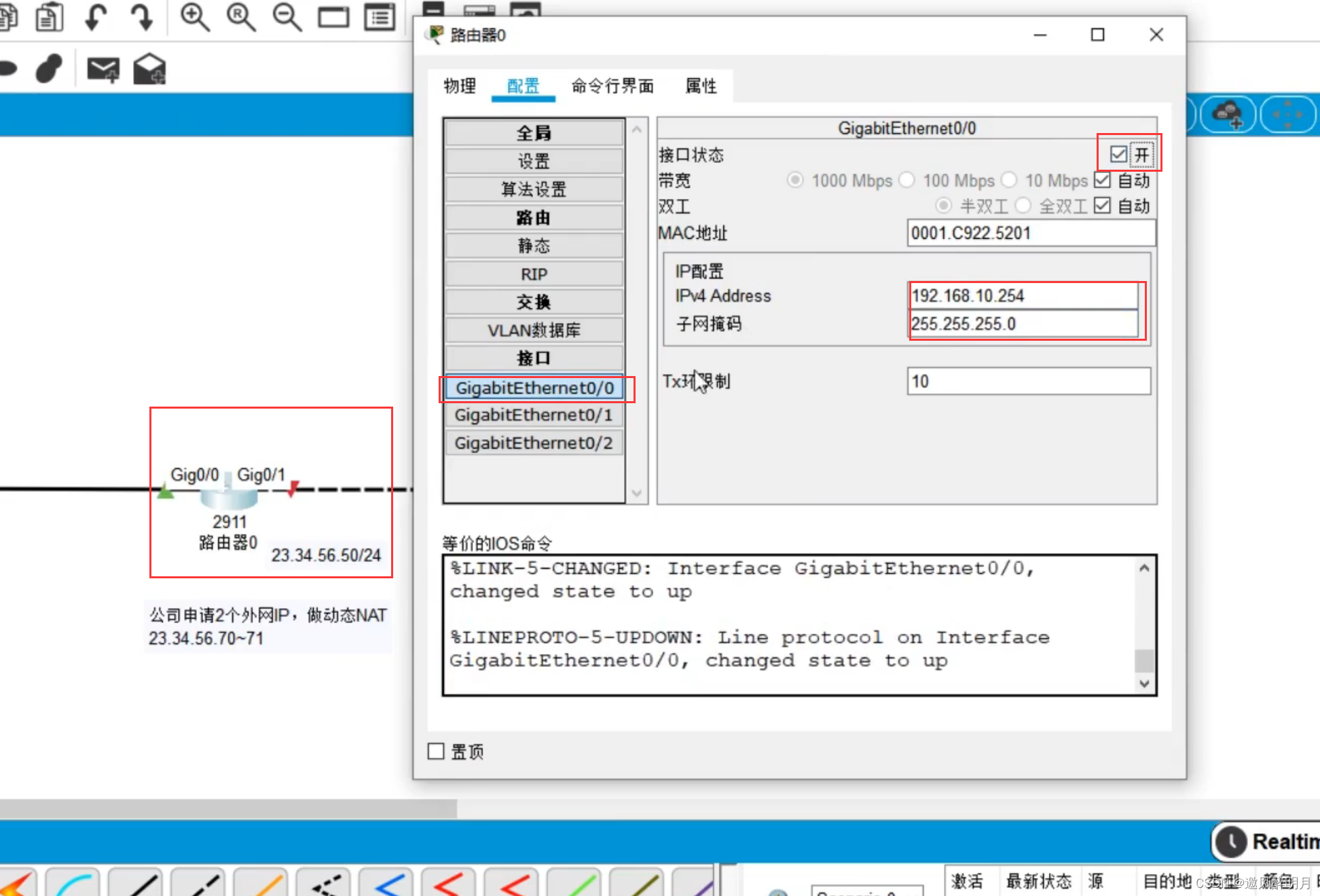
Task: Toggle the duplex 自动 checkbox
Action: pos(1103,205)
